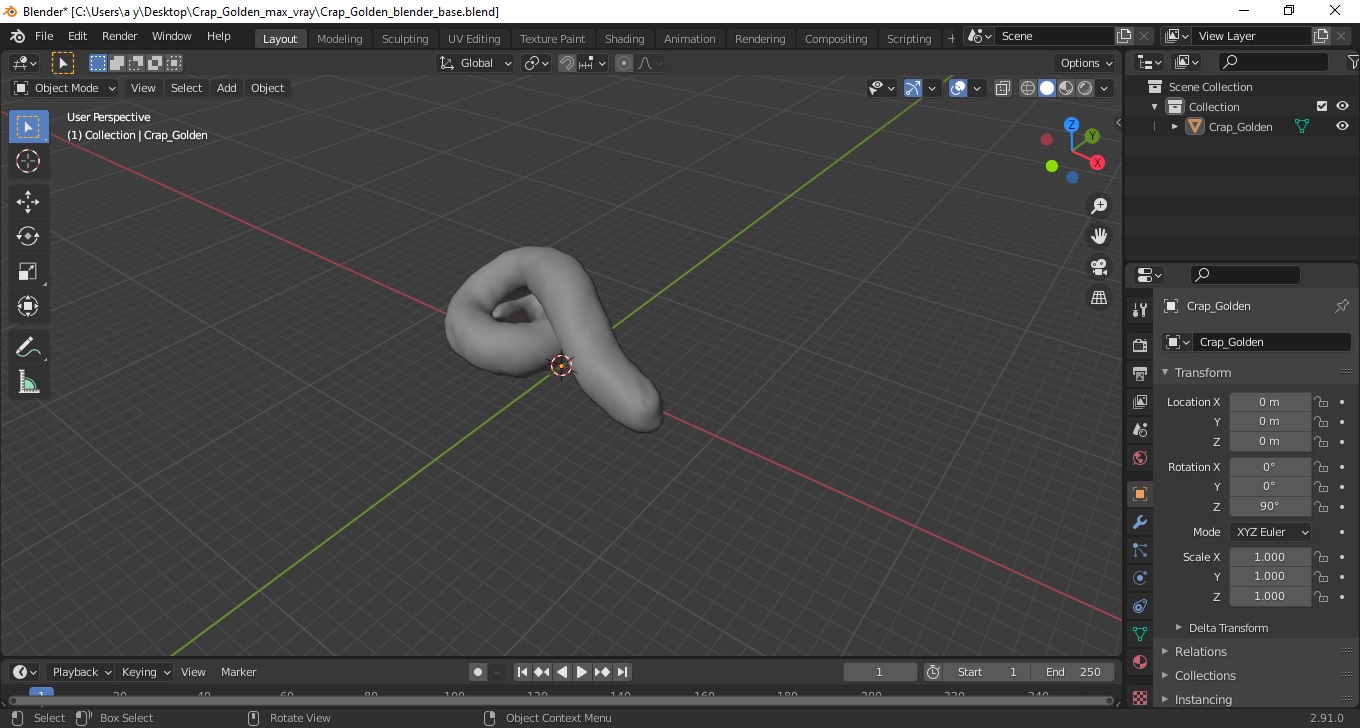Select the Measure tool
This screenshot has width=1360, height=728.
coord(28,382)
